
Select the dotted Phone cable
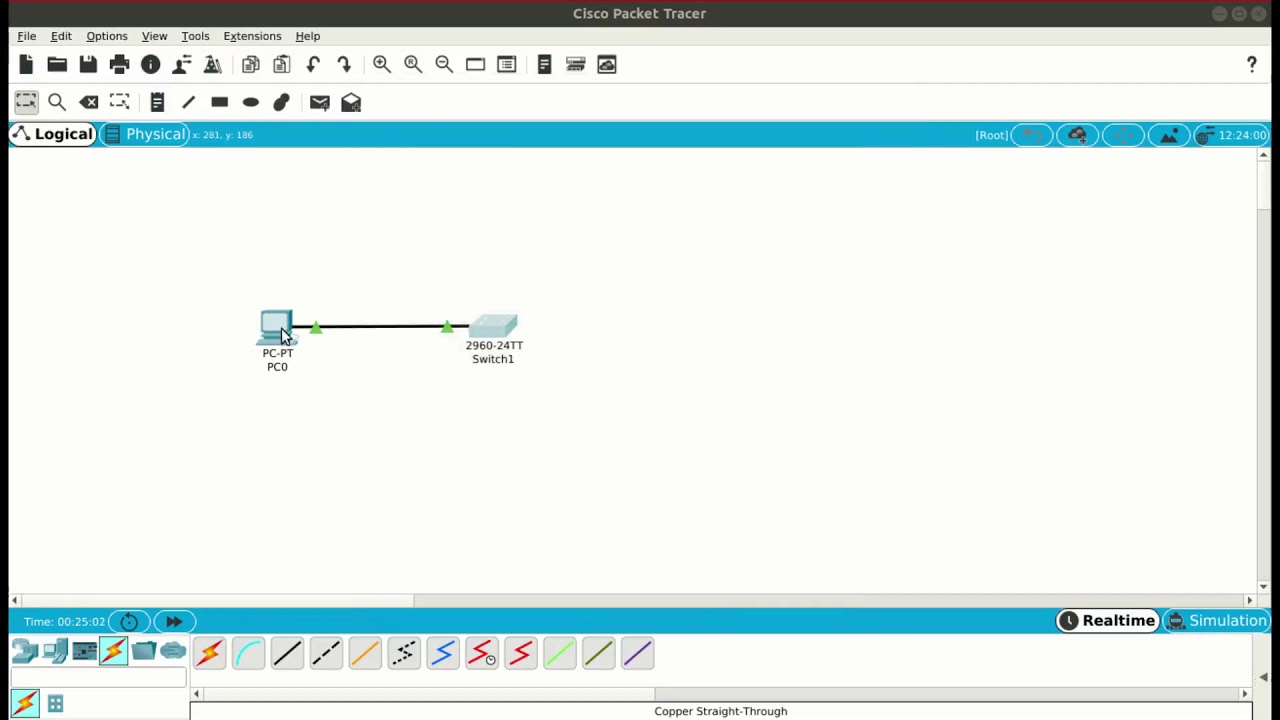click(404, 654)
